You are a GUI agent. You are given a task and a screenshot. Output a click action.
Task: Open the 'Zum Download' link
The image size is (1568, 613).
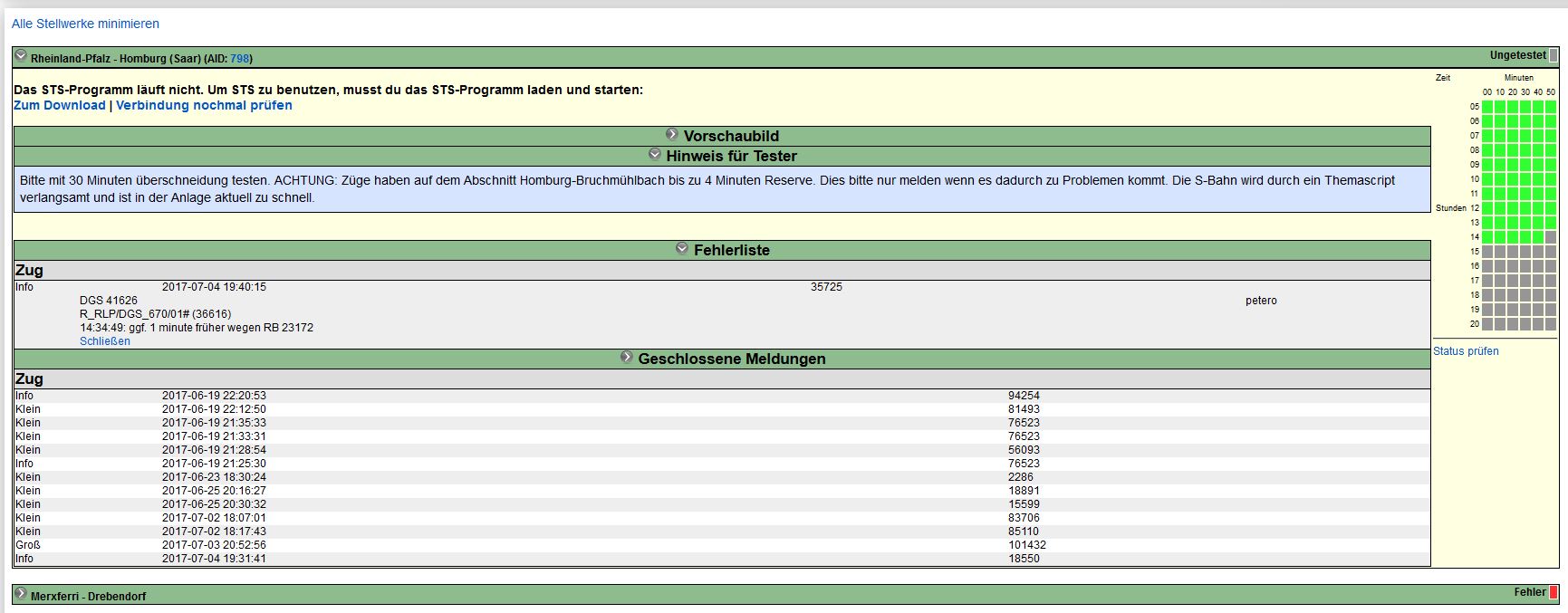click(x=59, y=105)
